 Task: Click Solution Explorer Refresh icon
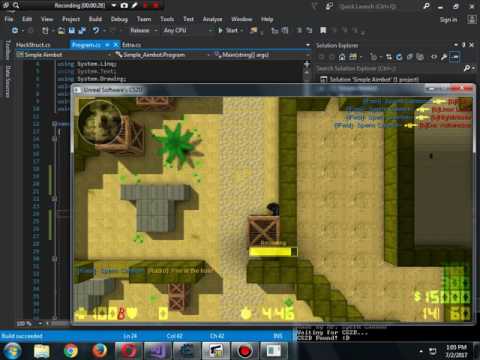pyautogui.click(x=399, y=57)
